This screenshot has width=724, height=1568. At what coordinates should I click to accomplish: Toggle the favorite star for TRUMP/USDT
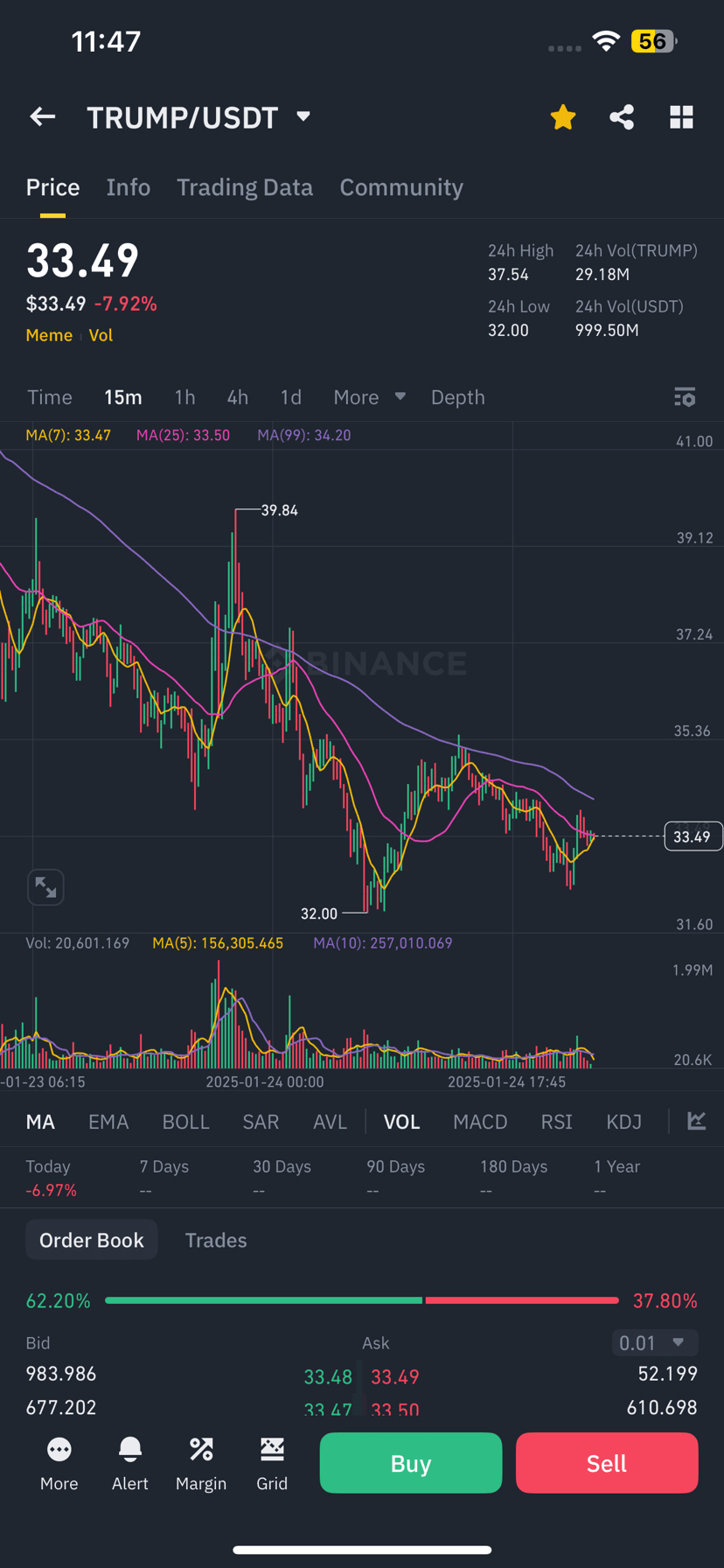pos(563,117)
